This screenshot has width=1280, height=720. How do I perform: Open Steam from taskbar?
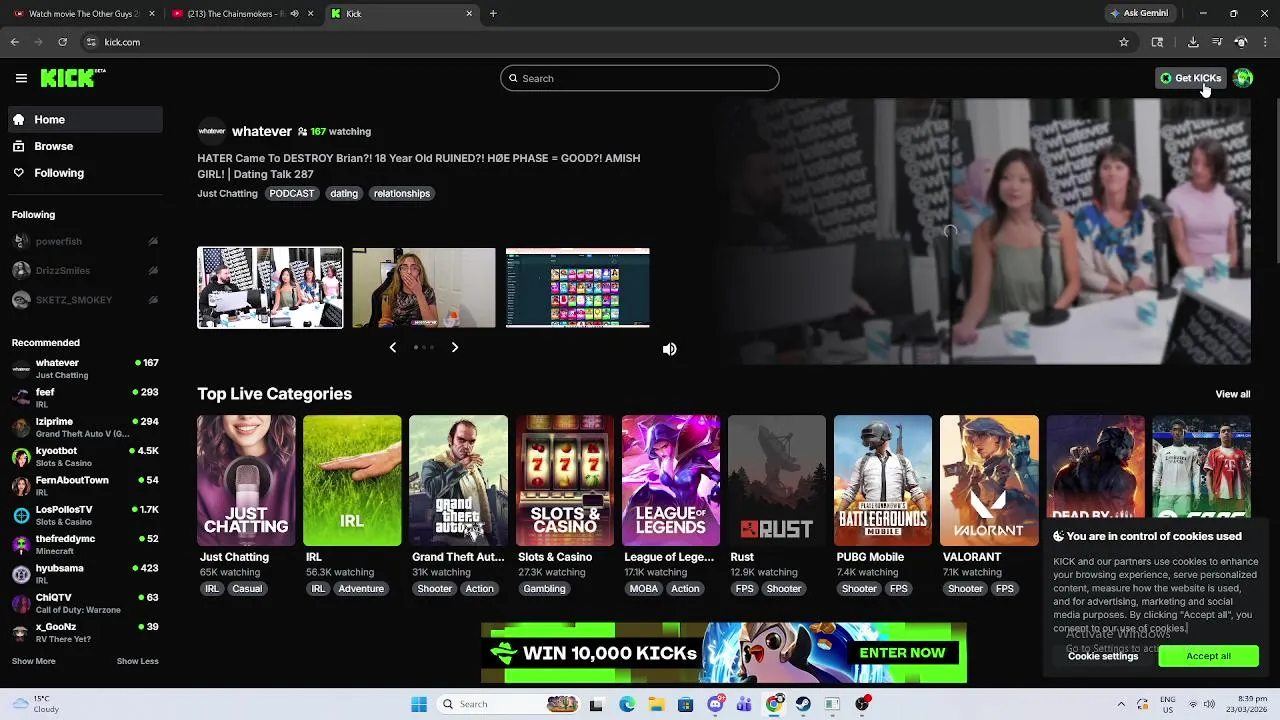tap(803, 704)
